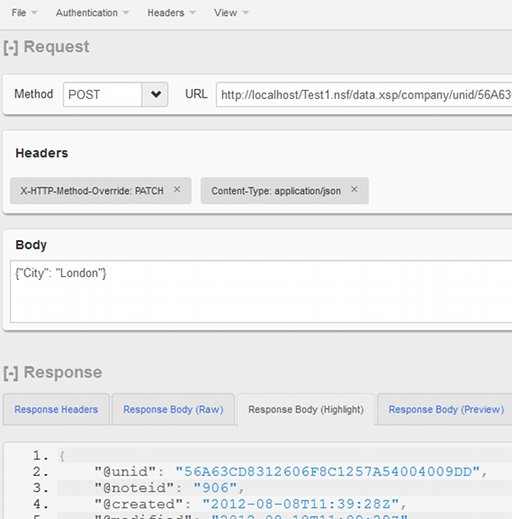512x519 pixels.
Task: Click the "@noteid" value "906"
Action: point(215,488)
